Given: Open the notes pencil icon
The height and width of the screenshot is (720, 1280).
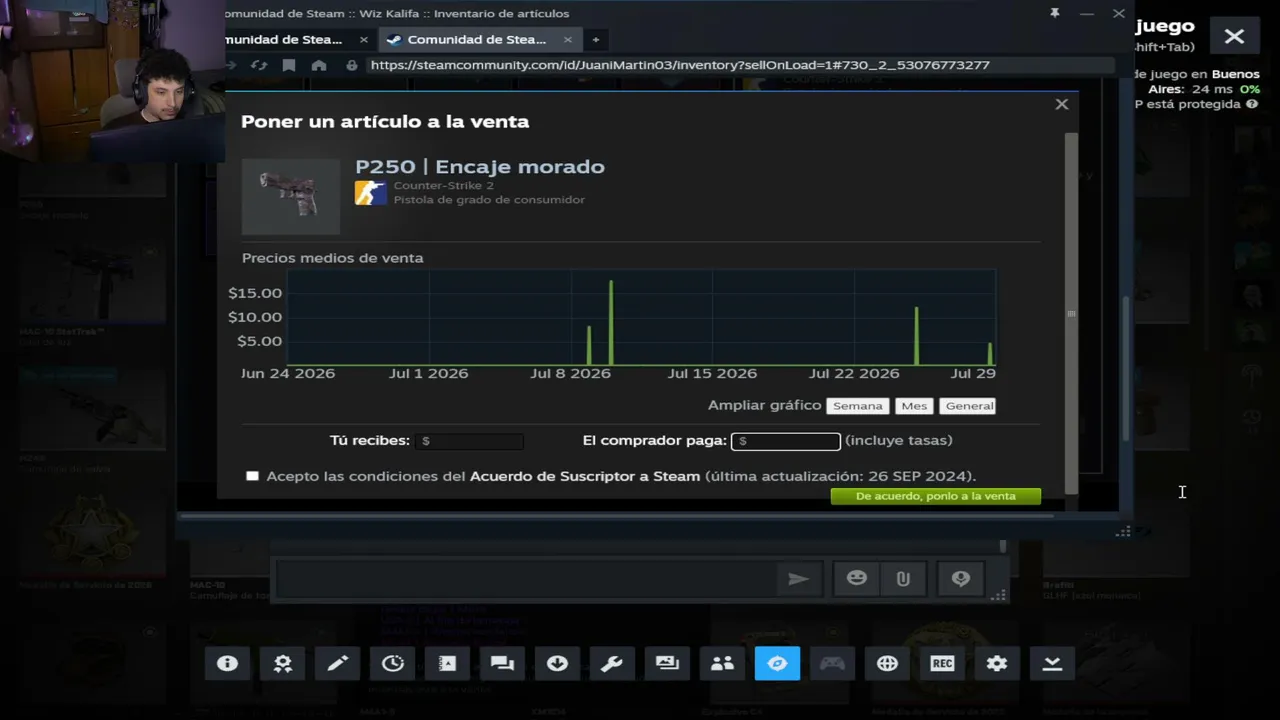Looking at the screenshot, I should (x=337, y=663).
